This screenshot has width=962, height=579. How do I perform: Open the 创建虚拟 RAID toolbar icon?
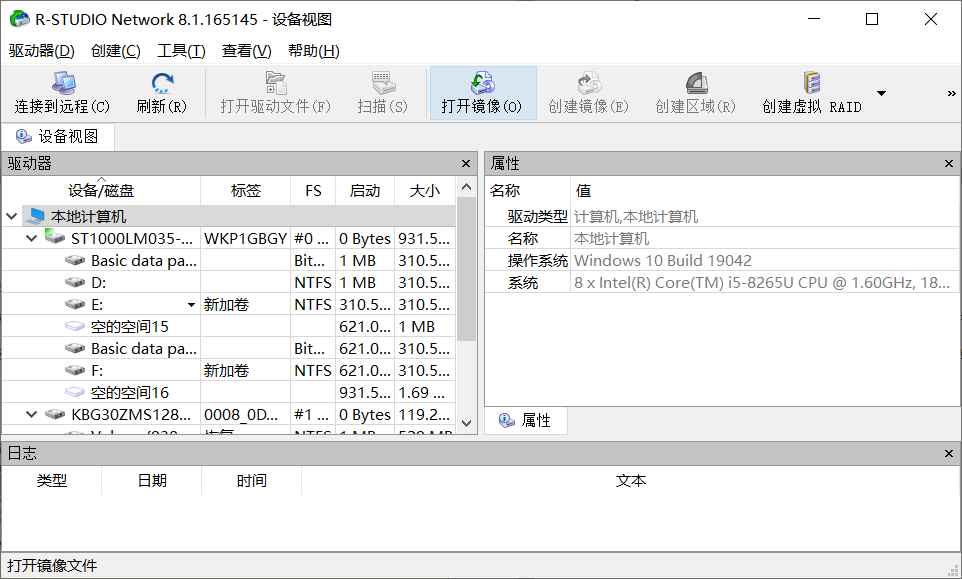click(812, 92)
